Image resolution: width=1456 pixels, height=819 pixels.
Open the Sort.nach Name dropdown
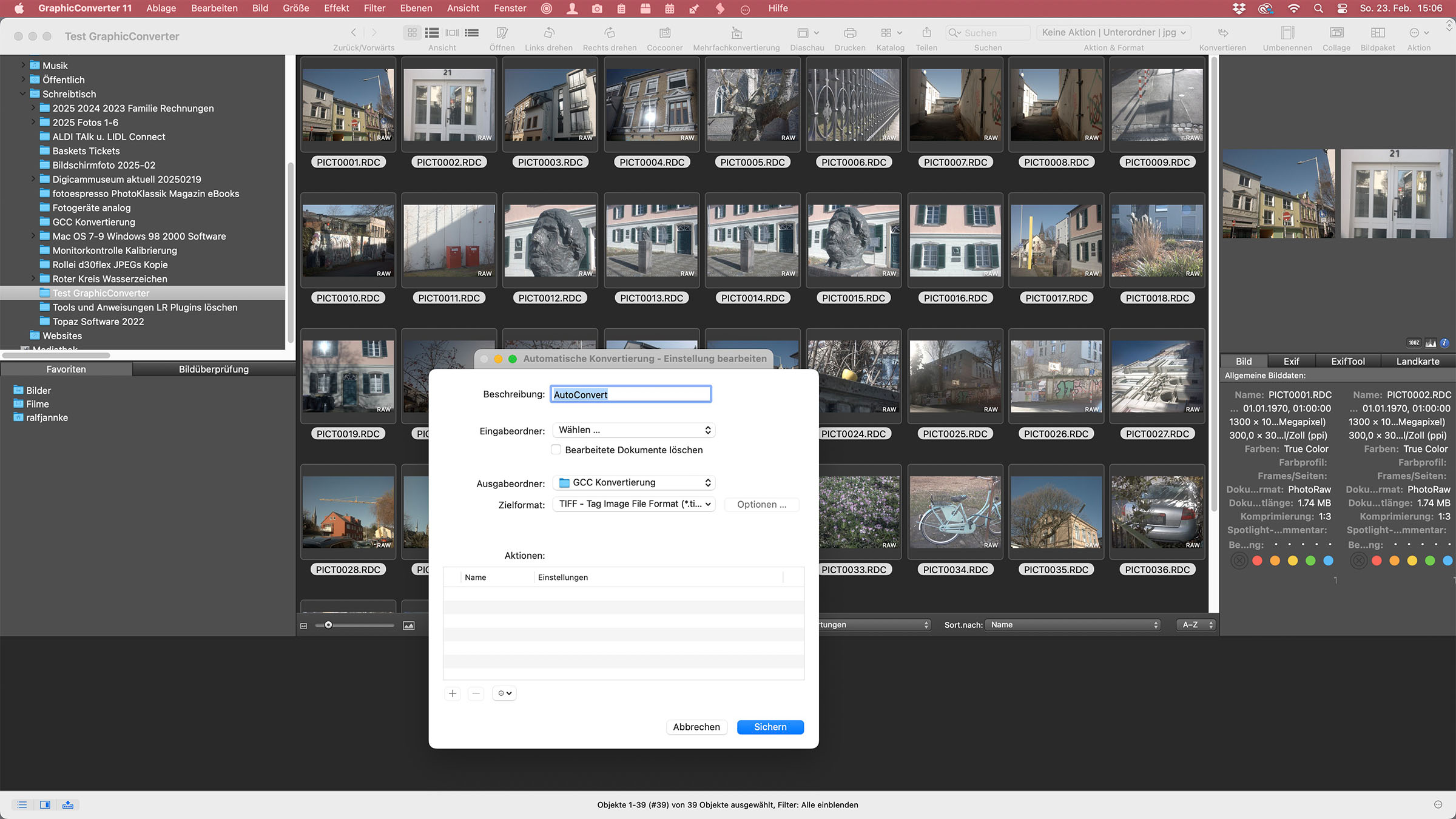point(1073,625)
